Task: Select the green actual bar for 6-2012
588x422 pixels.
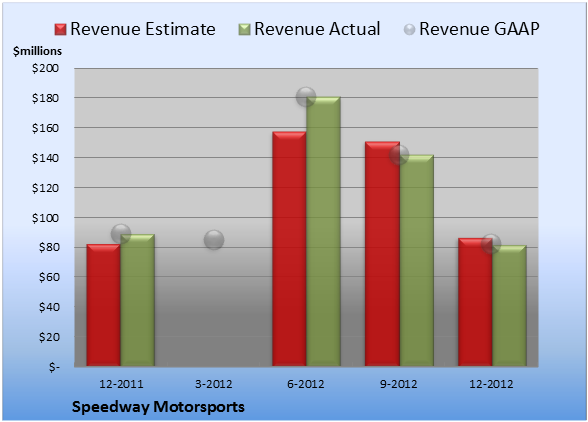Action: coord(323,231)
